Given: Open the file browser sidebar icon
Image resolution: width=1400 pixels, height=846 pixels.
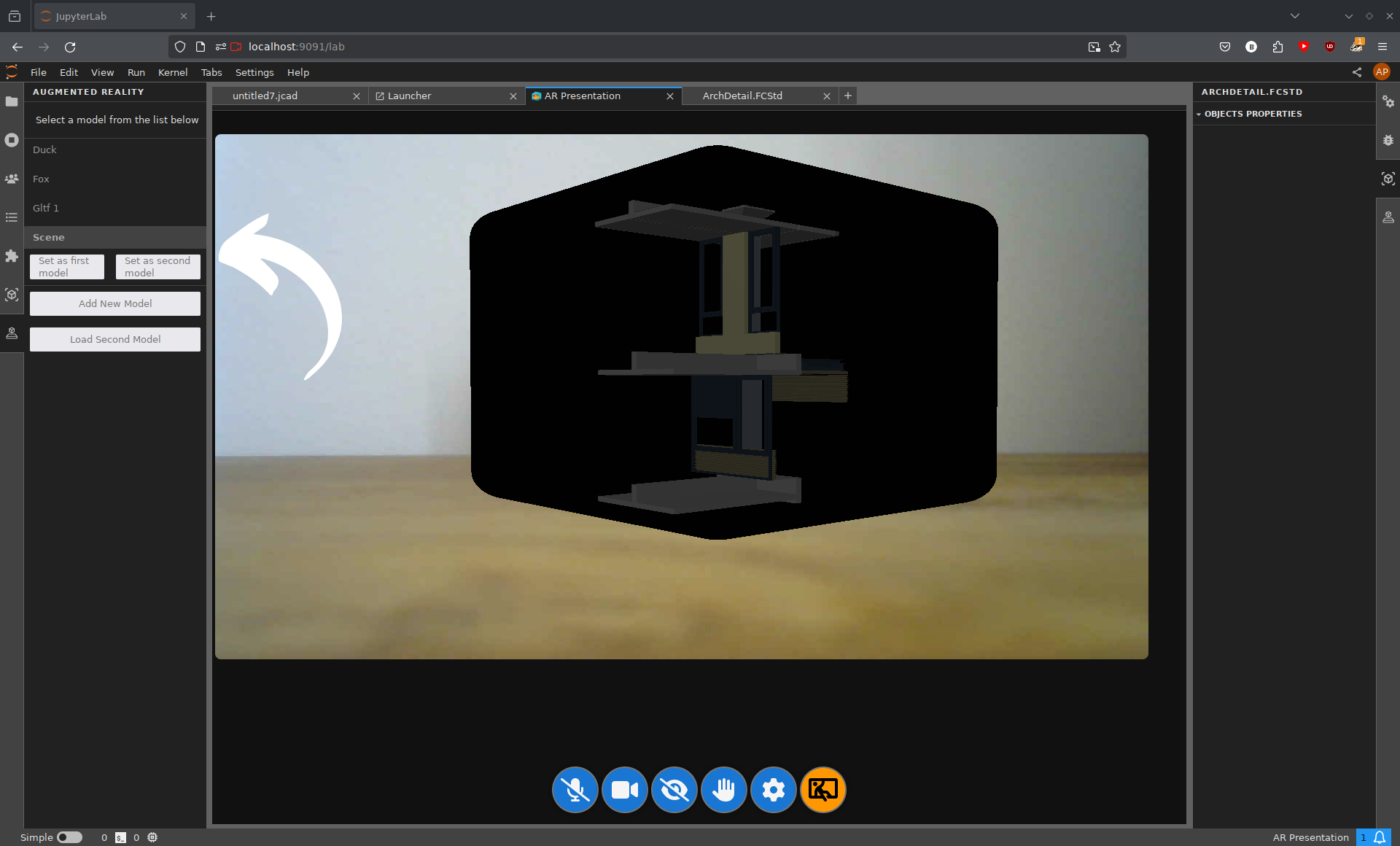Looking at the screenshot, I should coord(12,101).
